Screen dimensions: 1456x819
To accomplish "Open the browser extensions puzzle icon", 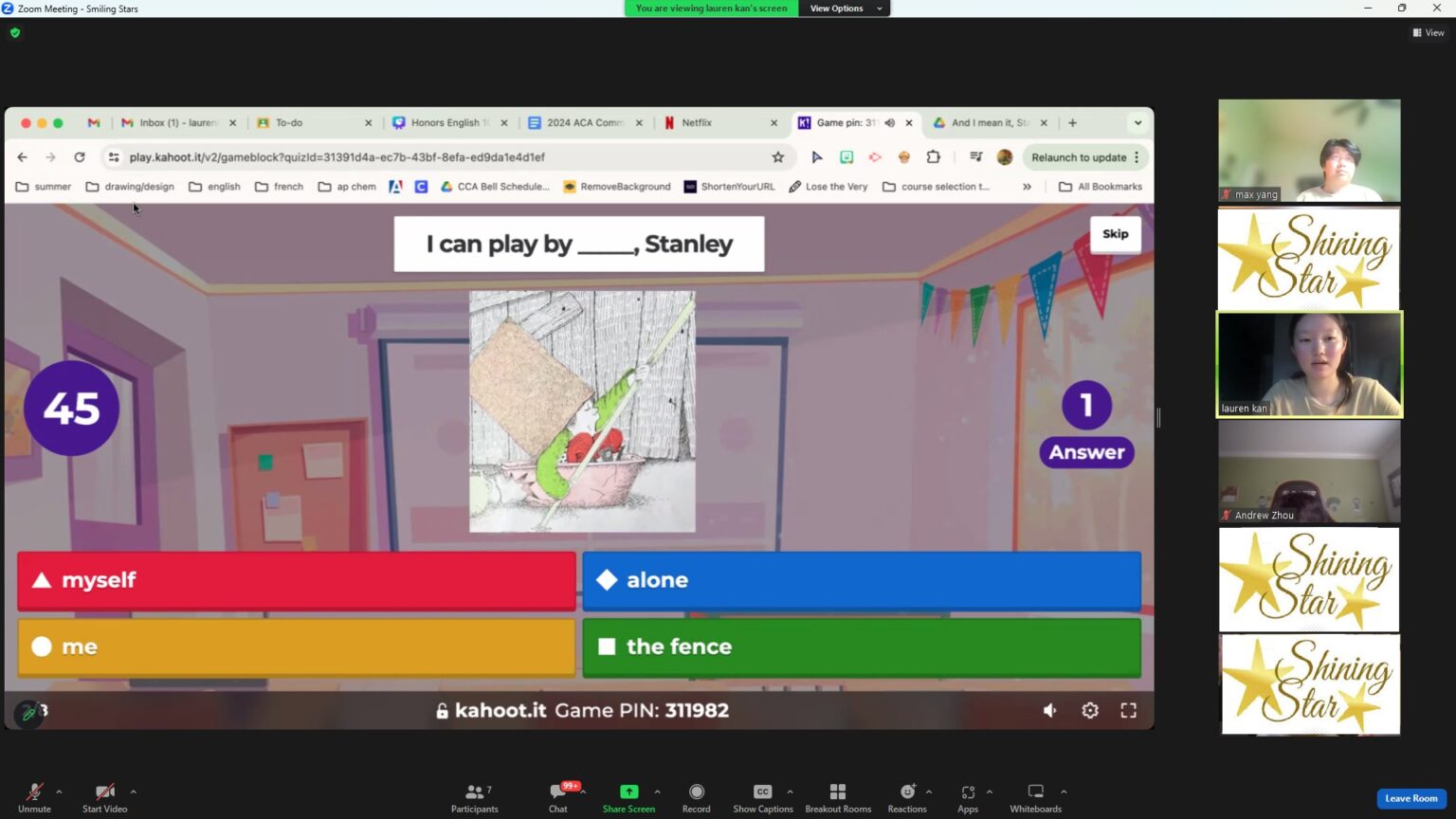I will (933, 157).
